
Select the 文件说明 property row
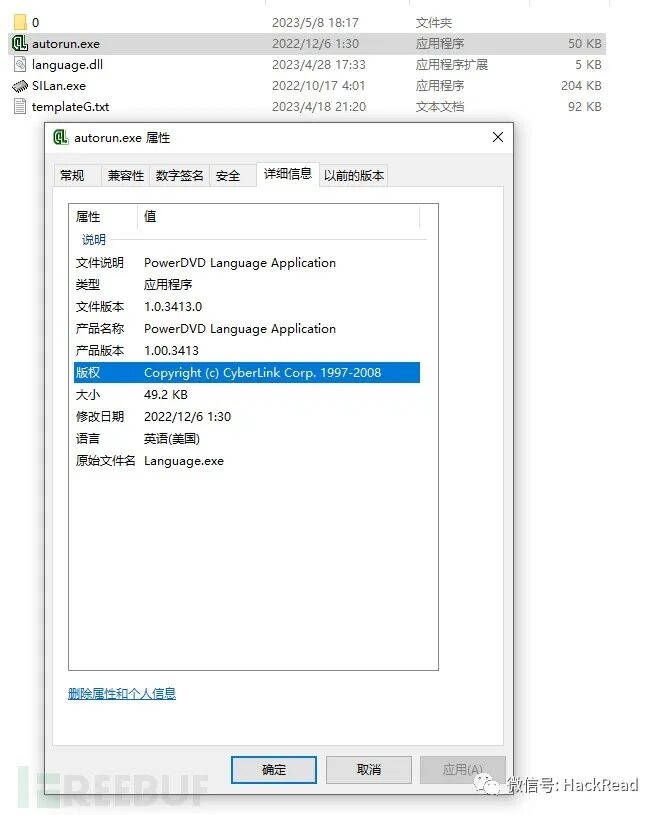[x=247, y=263]
